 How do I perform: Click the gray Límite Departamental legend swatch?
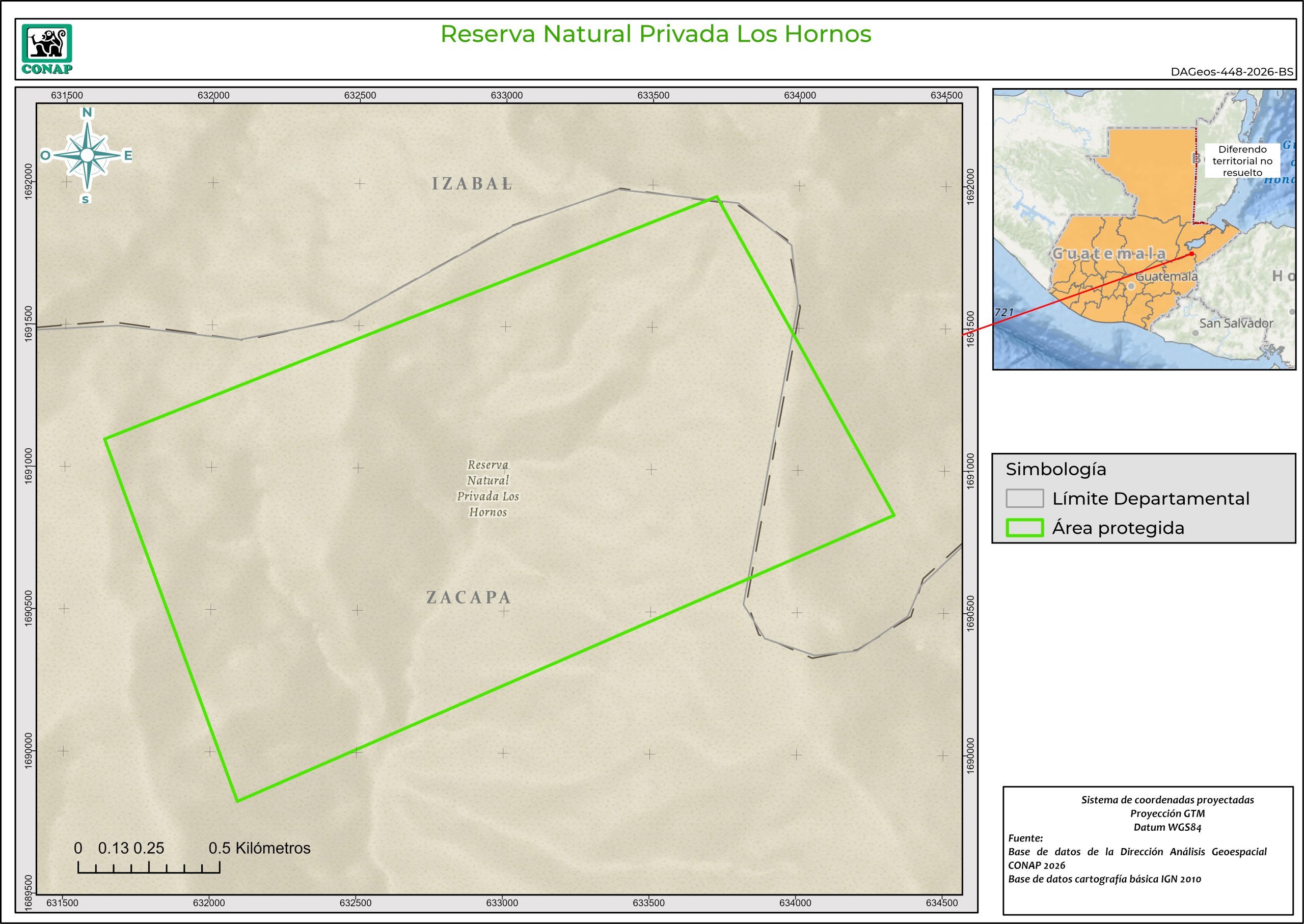click(x=1024, y=498)
